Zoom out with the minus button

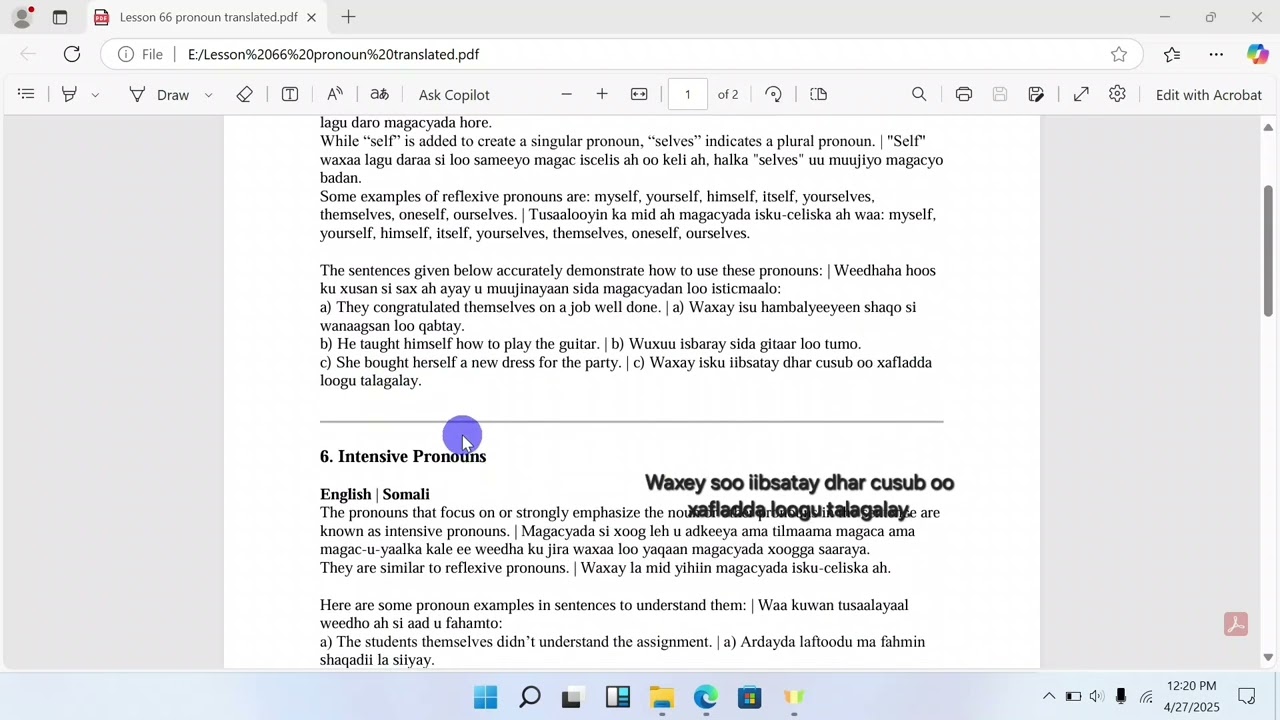coord(566,94)
